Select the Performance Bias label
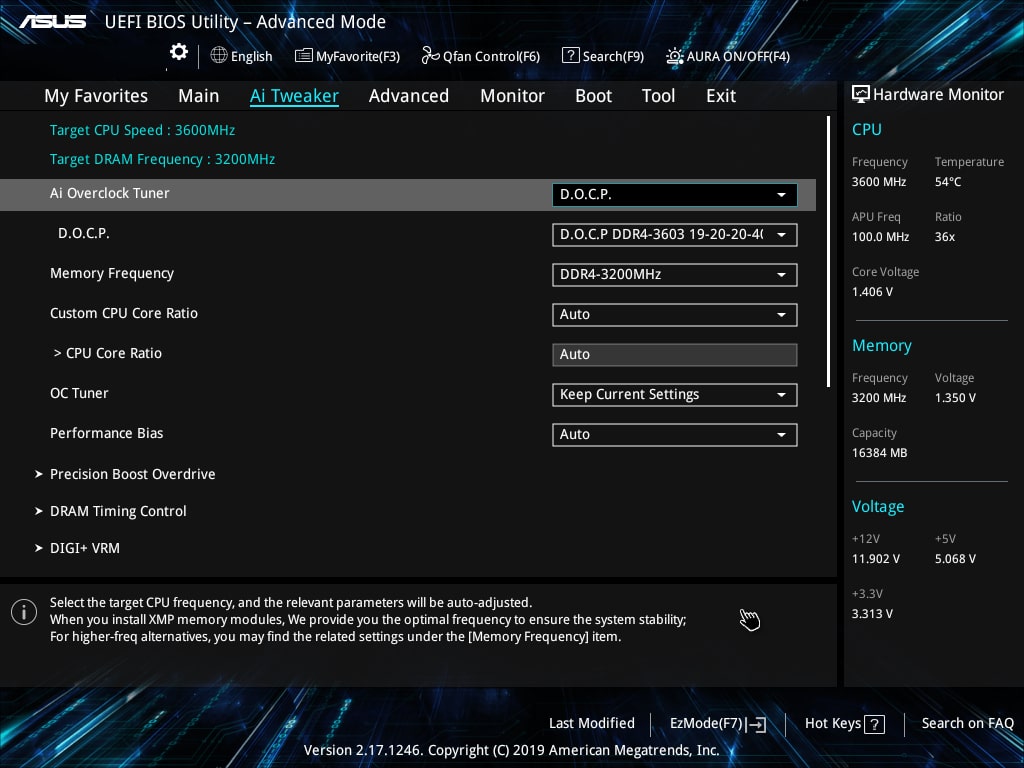 click(x=106, y=433)
